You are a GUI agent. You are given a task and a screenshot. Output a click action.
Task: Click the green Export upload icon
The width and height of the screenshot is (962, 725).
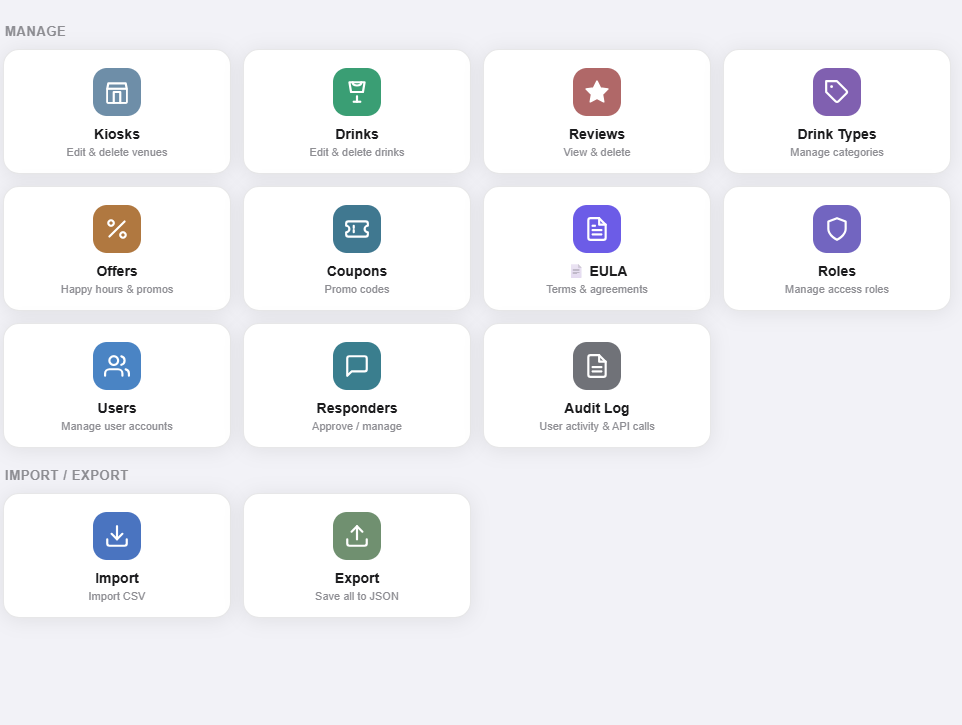356,536
